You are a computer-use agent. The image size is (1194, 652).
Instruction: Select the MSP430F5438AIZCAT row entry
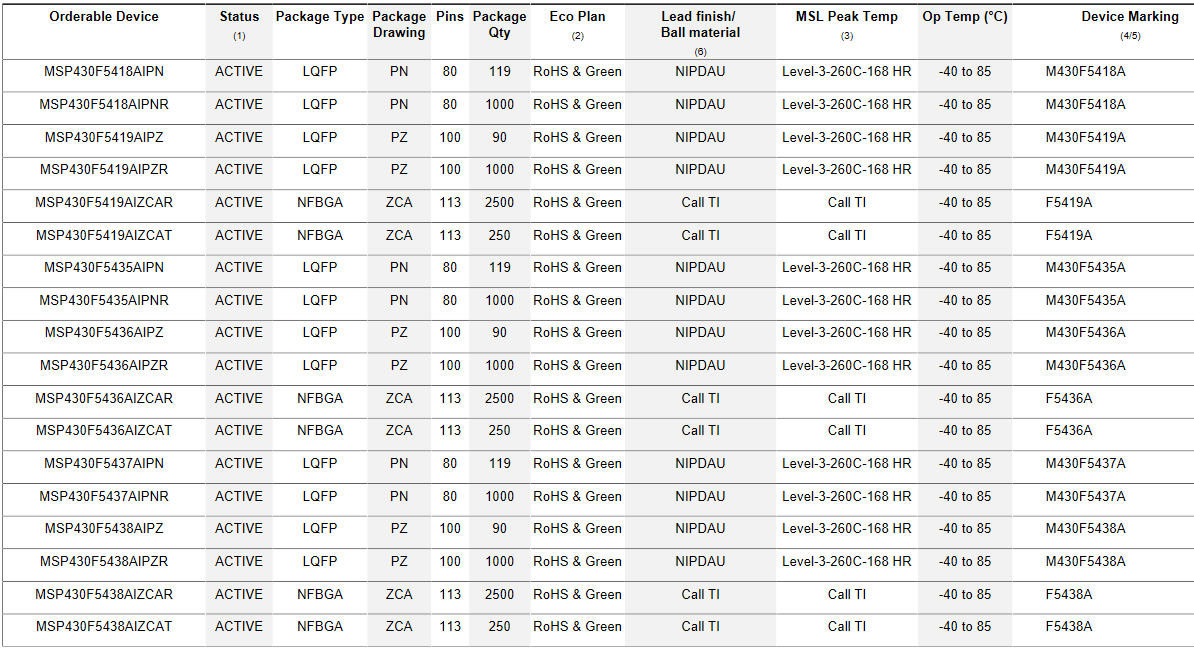click(104, 626)
